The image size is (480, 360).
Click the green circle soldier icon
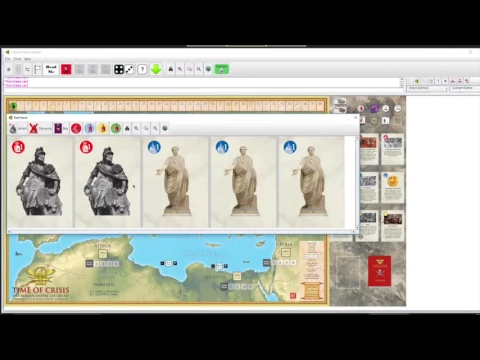coord(116,128)
